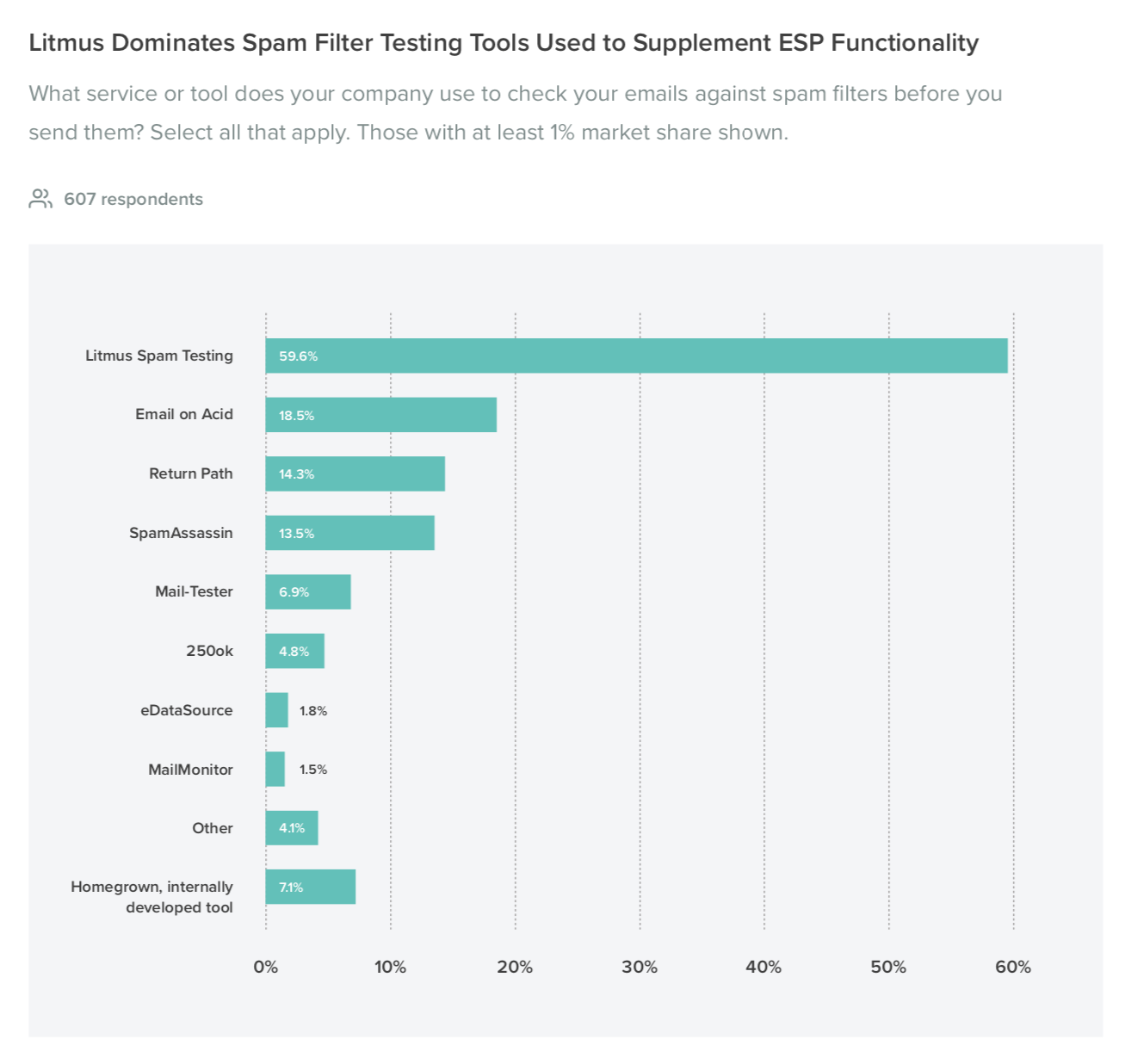
Task: Click the 4.1% value label
Action: pyautogui.click(x=292, y=828)
